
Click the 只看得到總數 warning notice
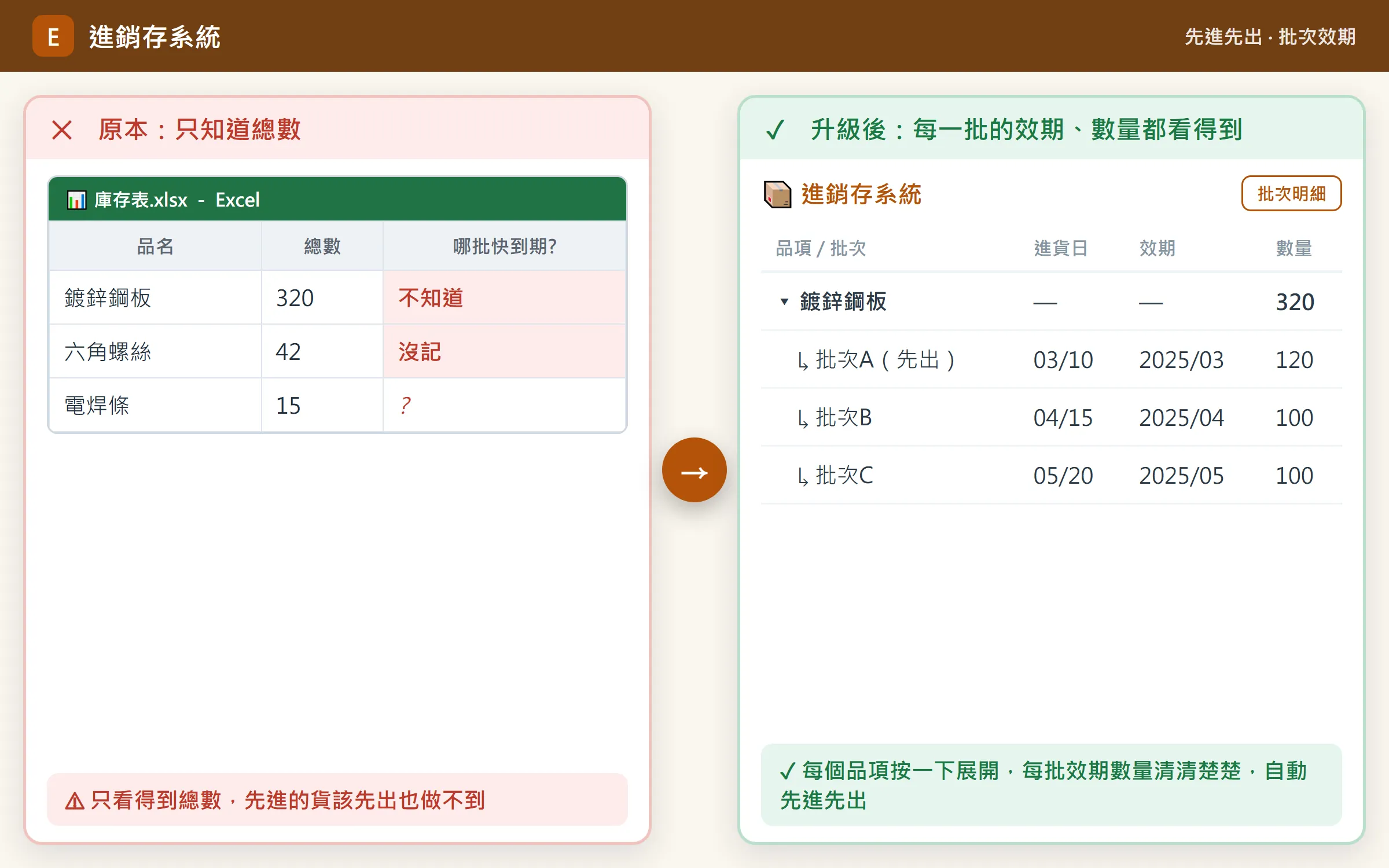(337, 800)
